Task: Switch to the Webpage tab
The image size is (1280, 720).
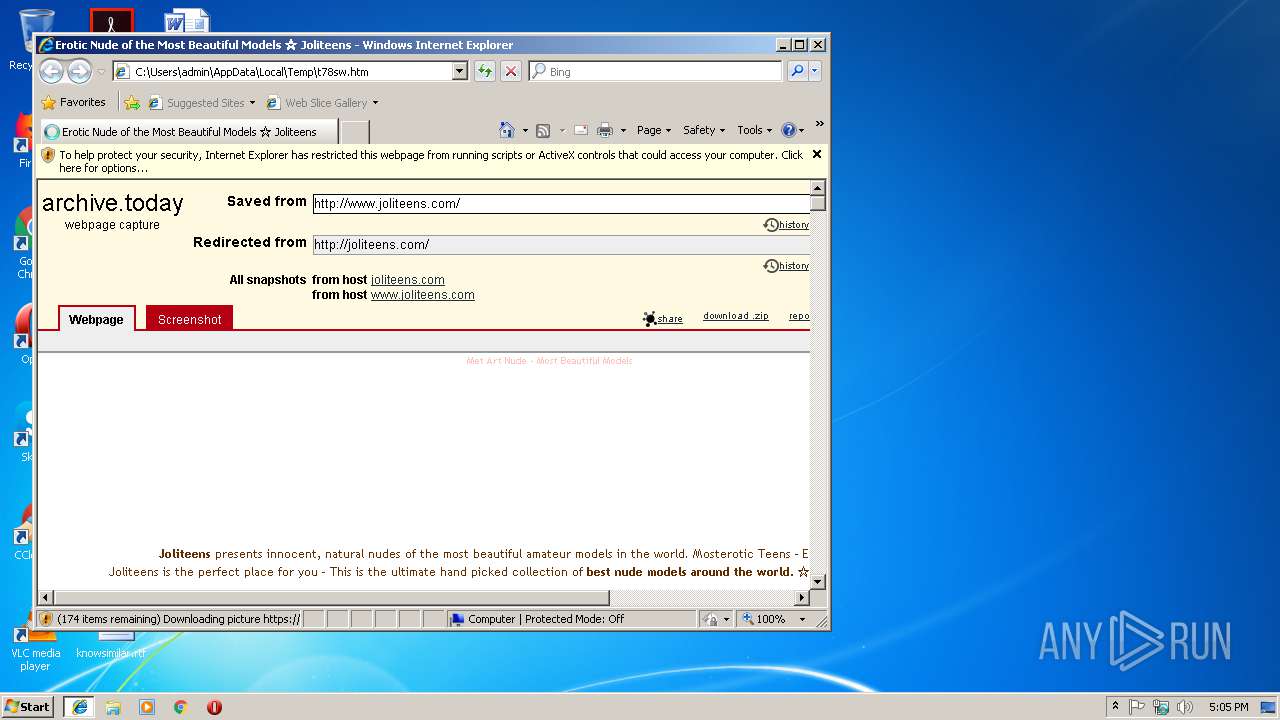Action: point(96,319)
